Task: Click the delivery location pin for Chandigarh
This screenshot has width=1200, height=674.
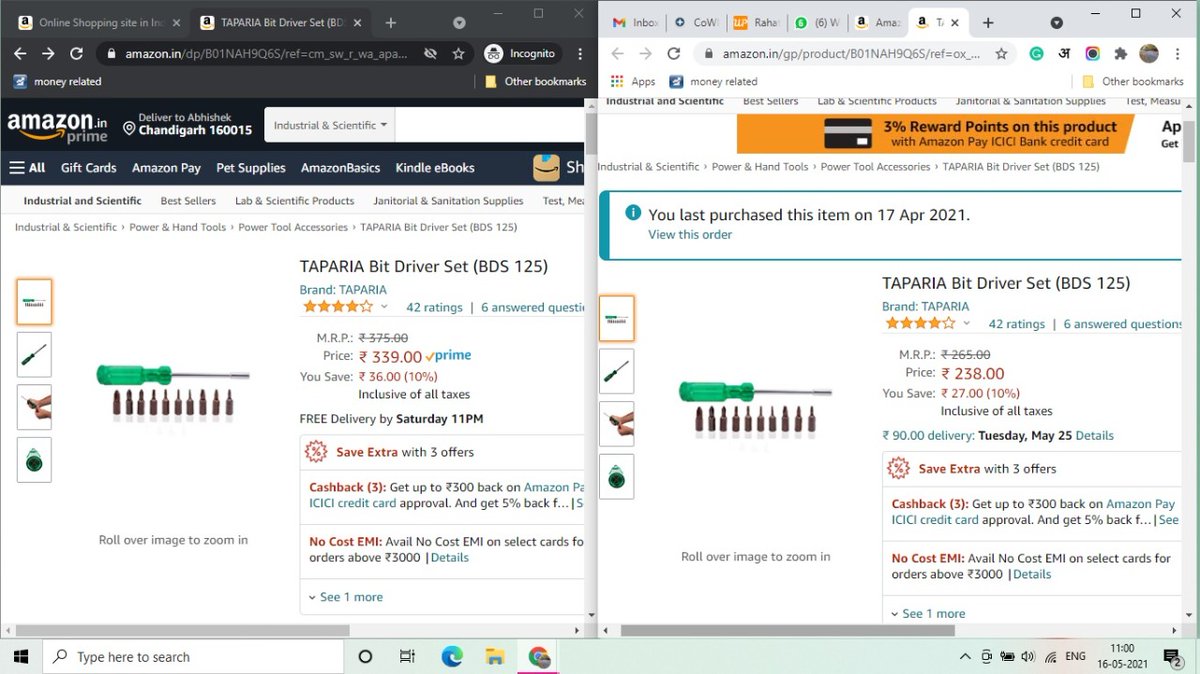Action: click(129, 129)
